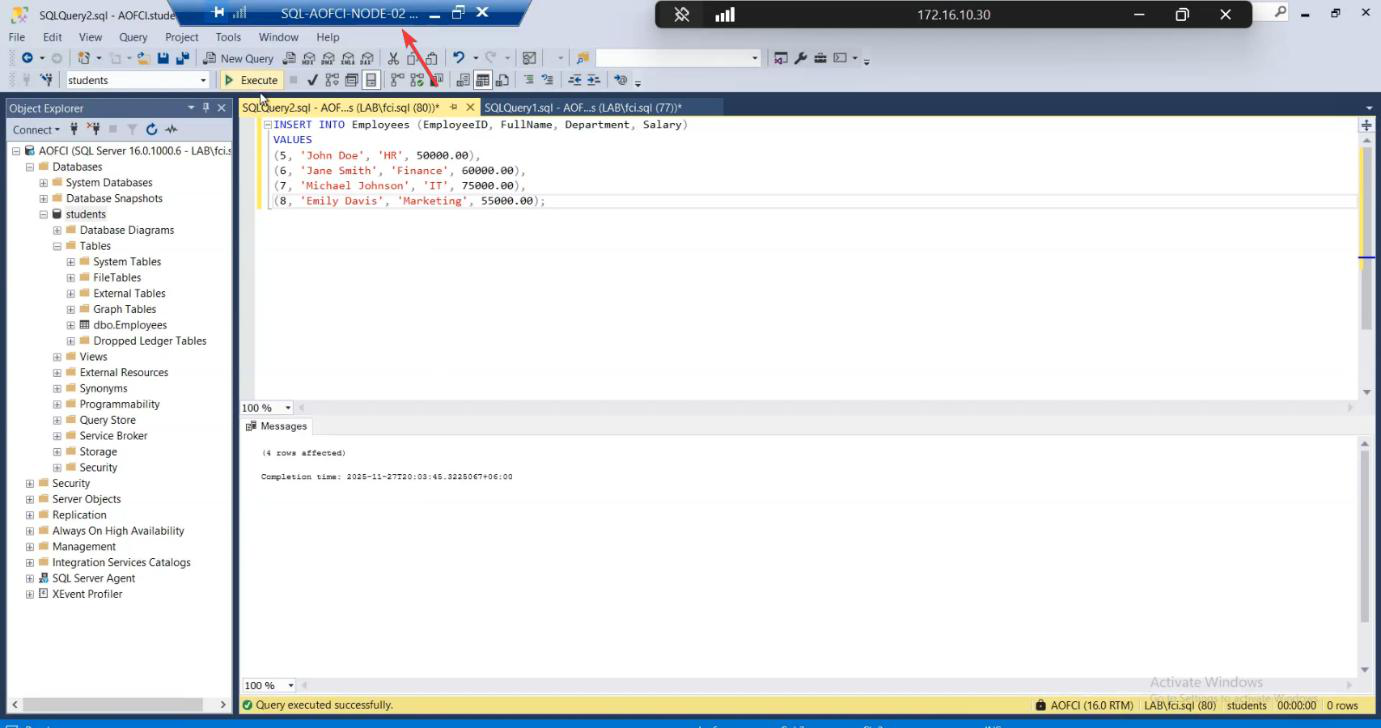
Task: Open the Connect menu in Object Explorer
Action: pos(36,129)
